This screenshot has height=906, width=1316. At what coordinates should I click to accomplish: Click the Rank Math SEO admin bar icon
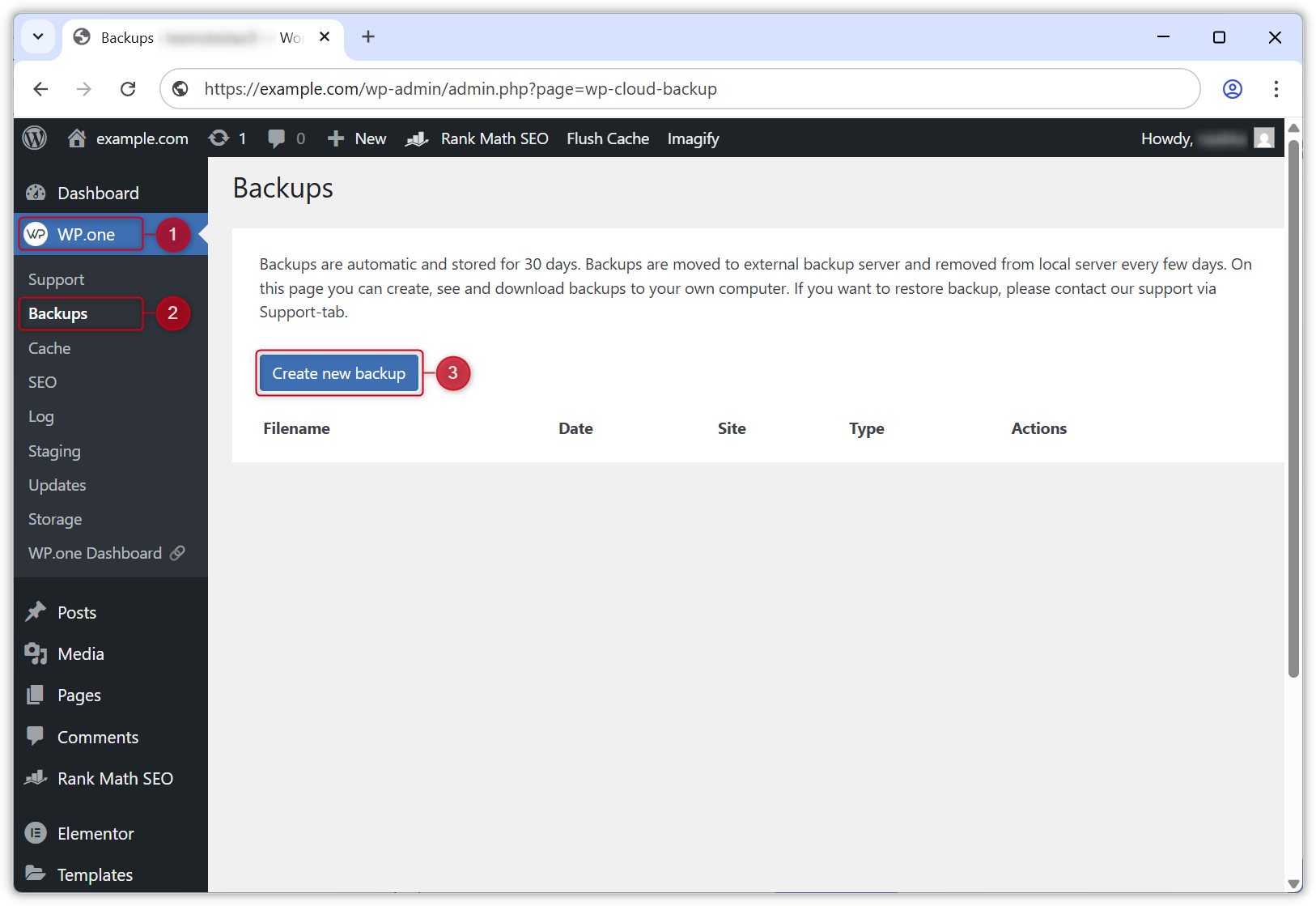[x=416, y=138]
